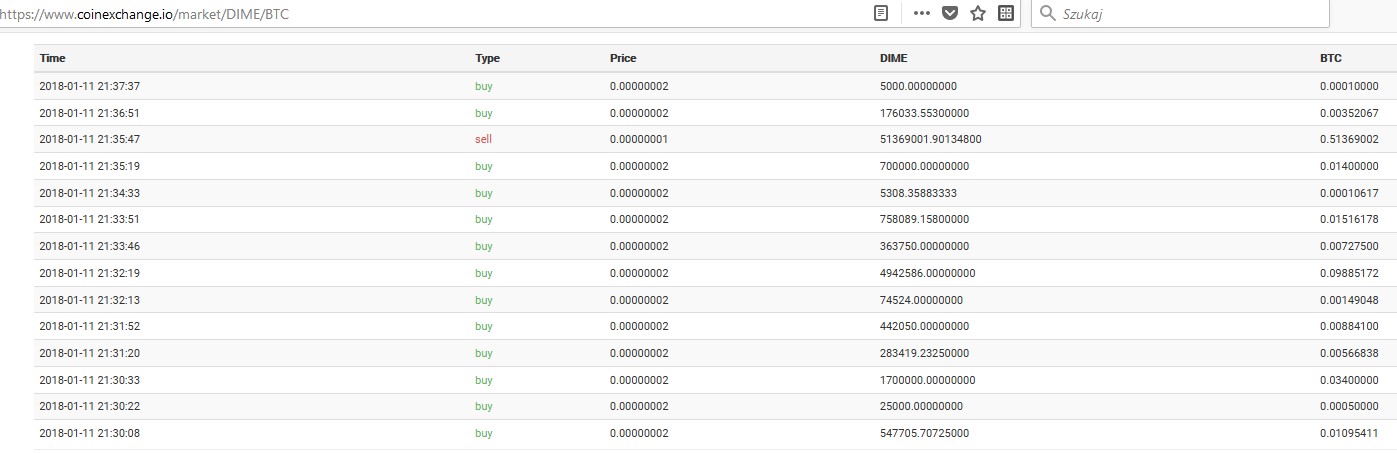
Task: Sort by Type column header
Action: (x=487, y=58)
